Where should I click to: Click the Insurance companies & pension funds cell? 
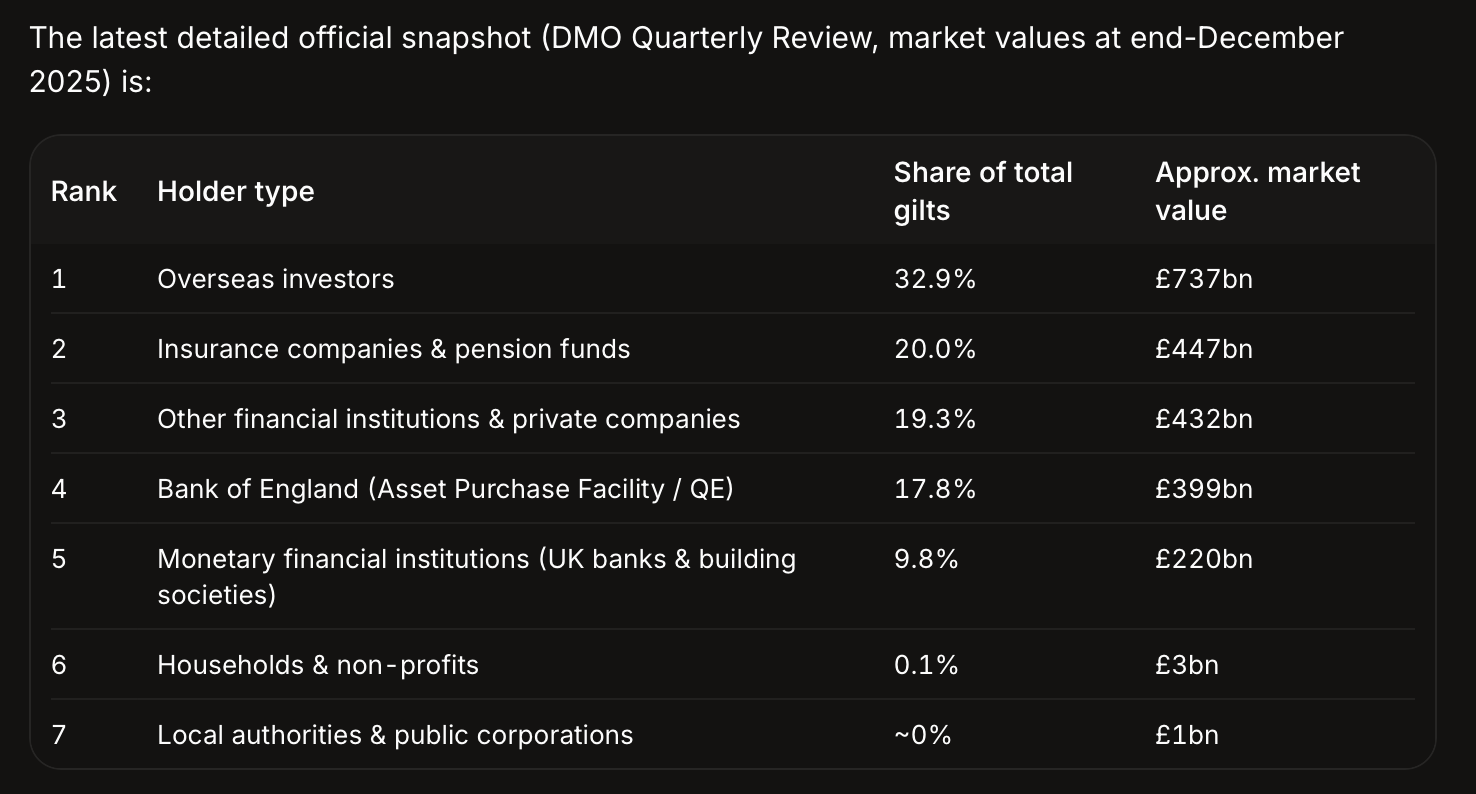394,348
